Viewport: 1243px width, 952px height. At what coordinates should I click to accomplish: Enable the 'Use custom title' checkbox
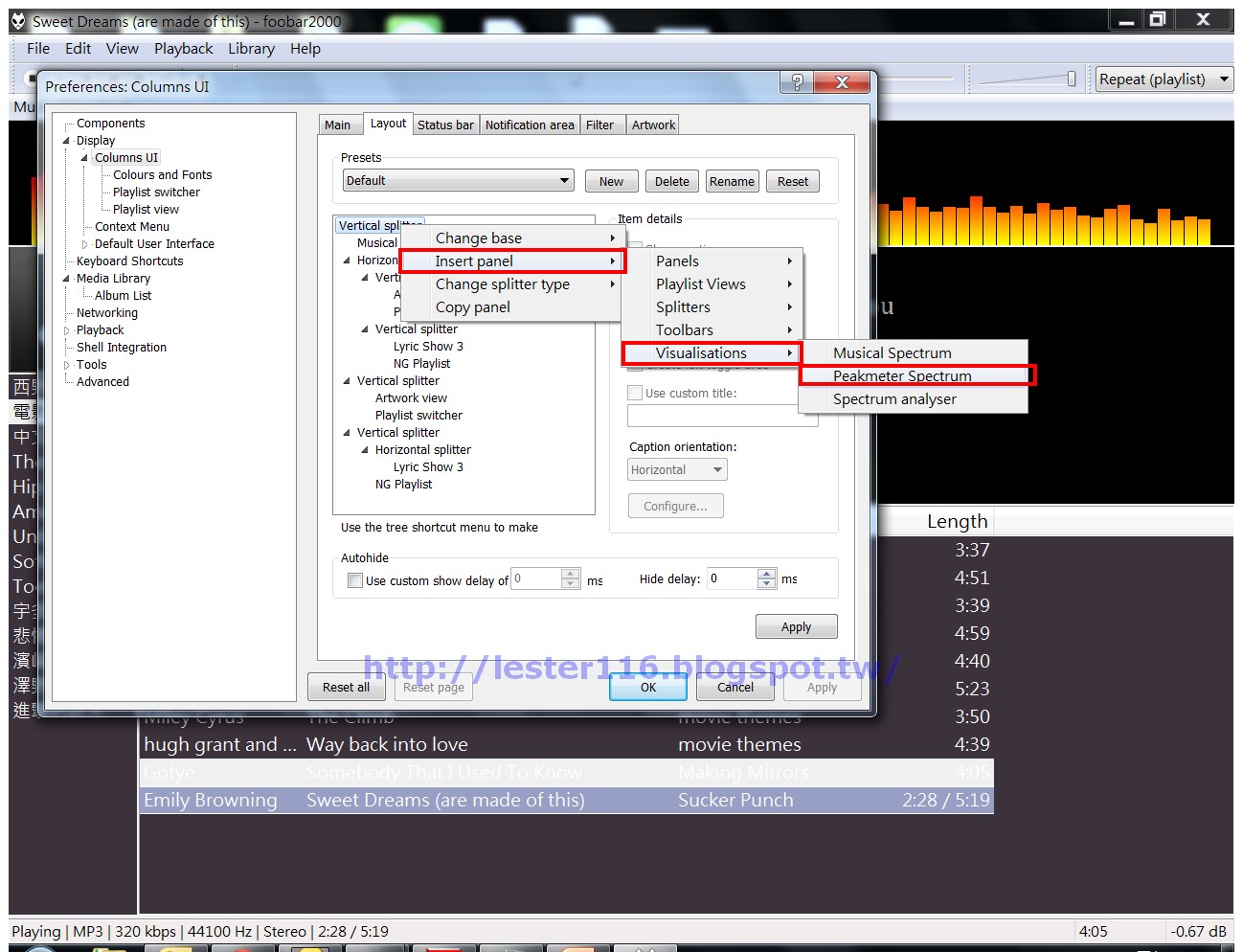(634, 393)
